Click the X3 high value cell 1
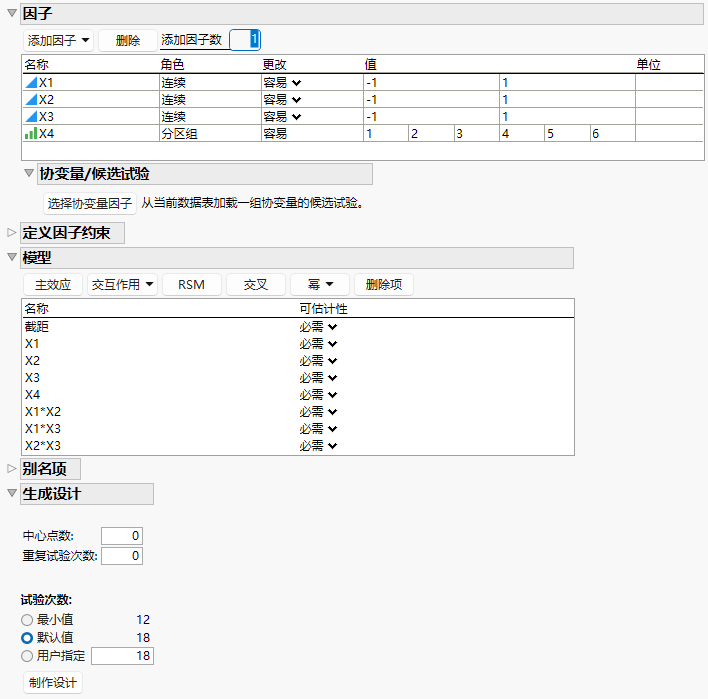The image size is (708, 699). click(567, 116)
